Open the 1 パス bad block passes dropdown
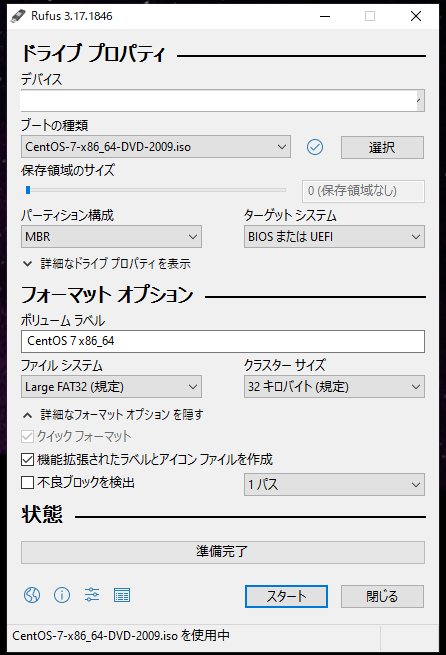446x655 pixels. click(334, 484)
